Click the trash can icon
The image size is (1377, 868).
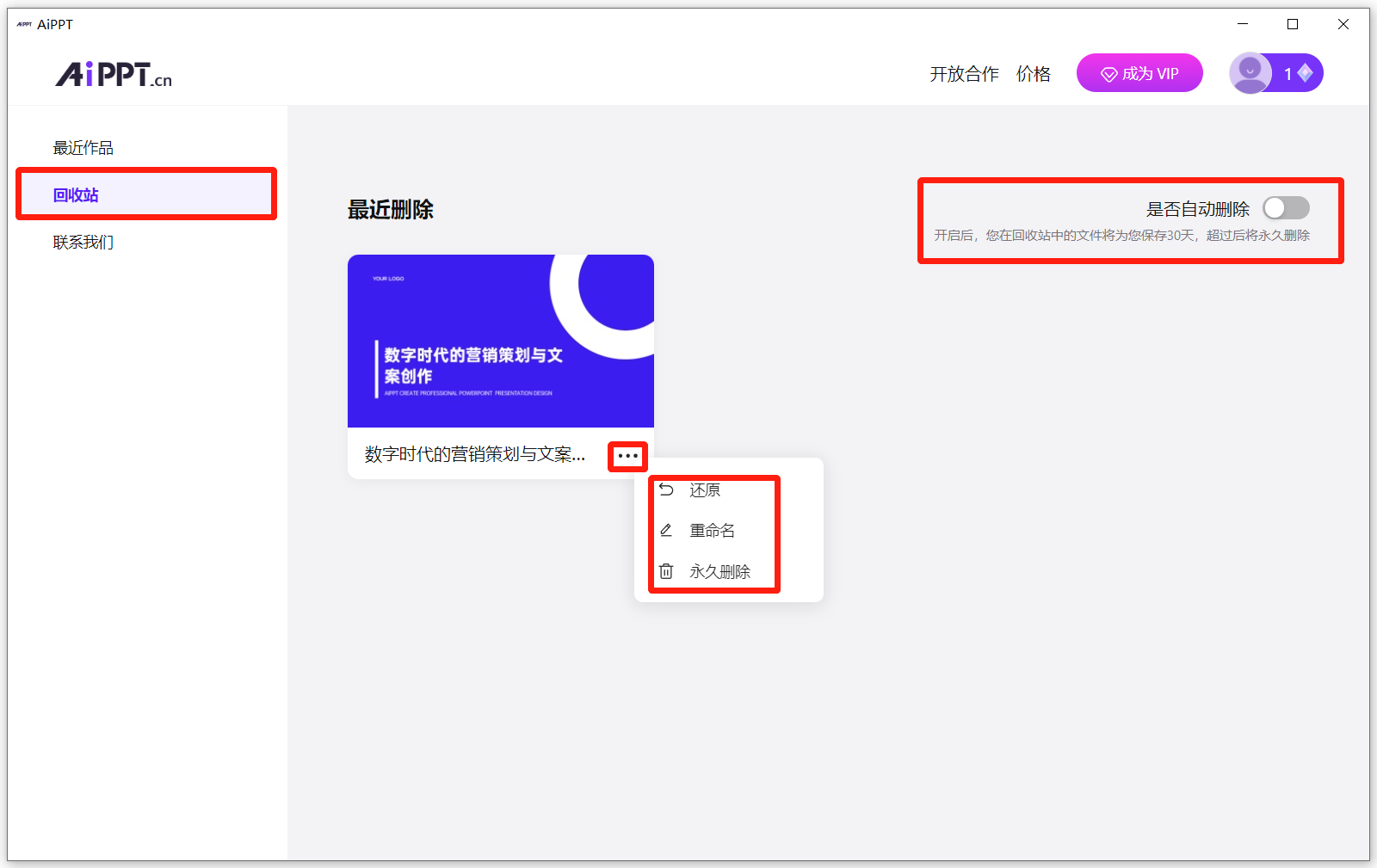[666, 571]
